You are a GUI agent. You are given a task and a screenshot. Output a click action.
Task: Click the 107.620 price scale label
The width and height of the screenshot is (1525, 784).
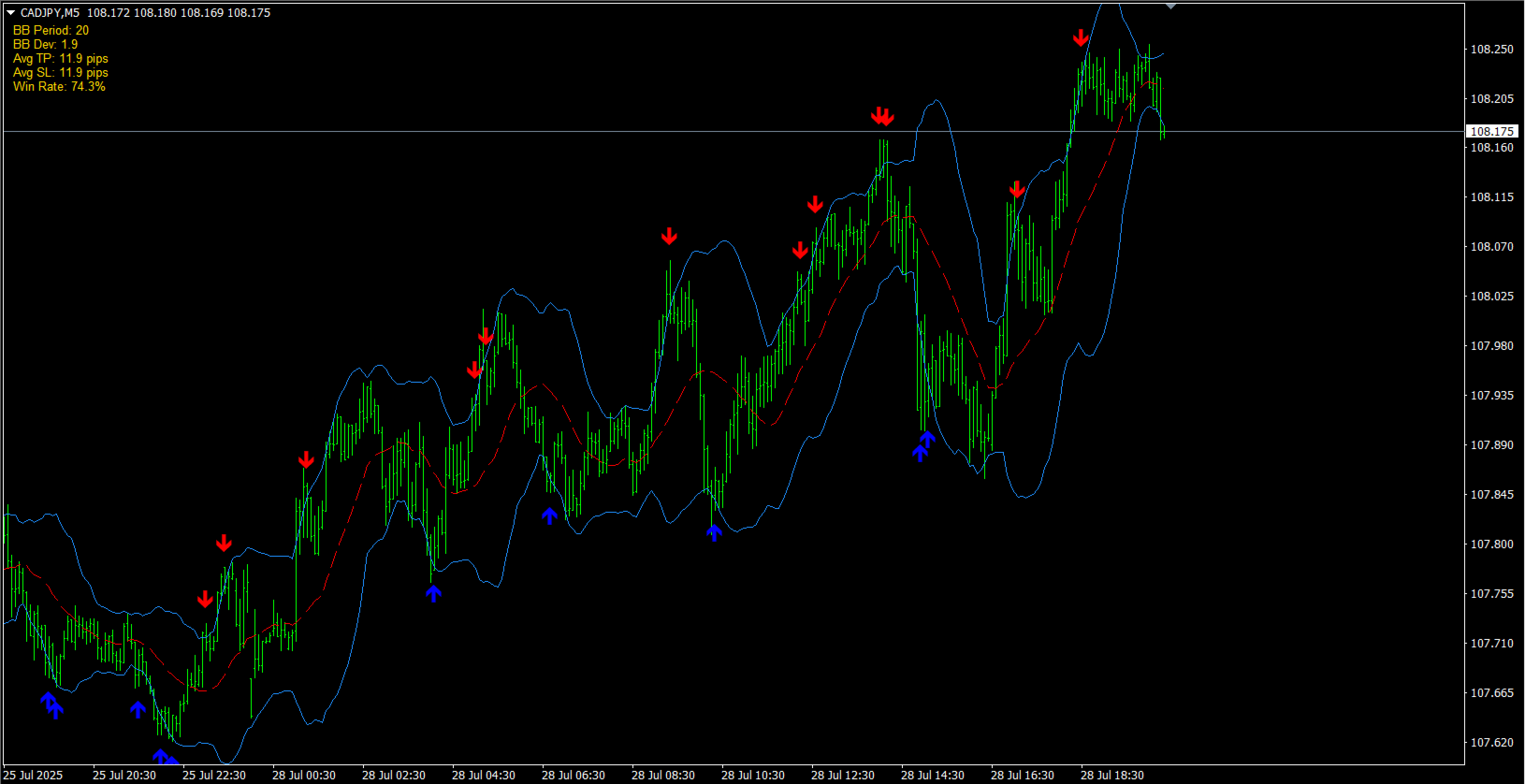(x=1491, y=743)
